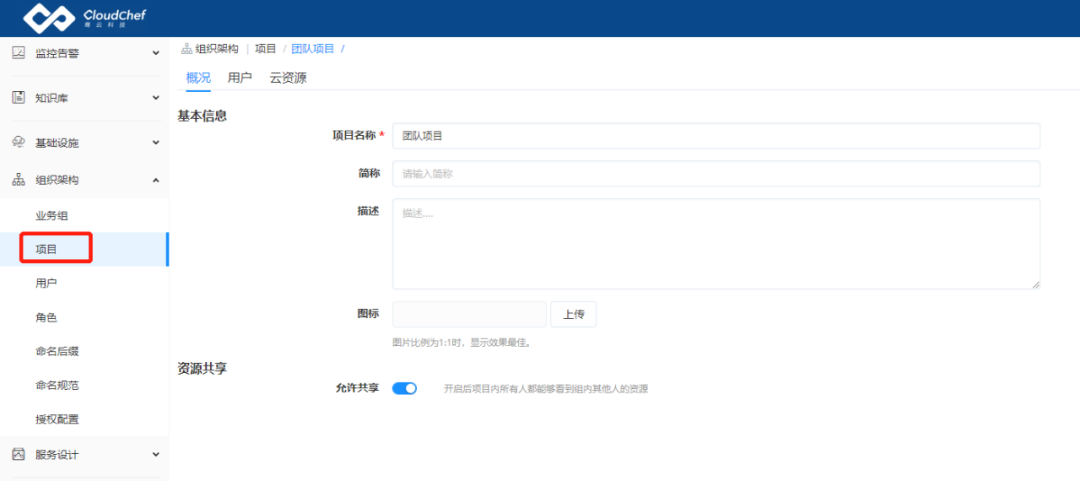The image size is (1080, 481).
Task: Click the 项目 breadcrumb link
Action: point(265,49)
